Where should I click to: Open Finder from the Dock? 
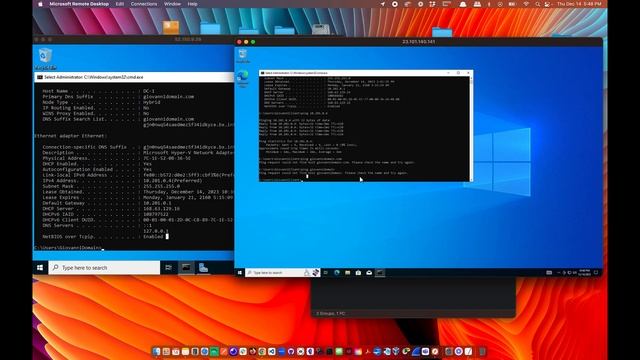coord(157,351)
